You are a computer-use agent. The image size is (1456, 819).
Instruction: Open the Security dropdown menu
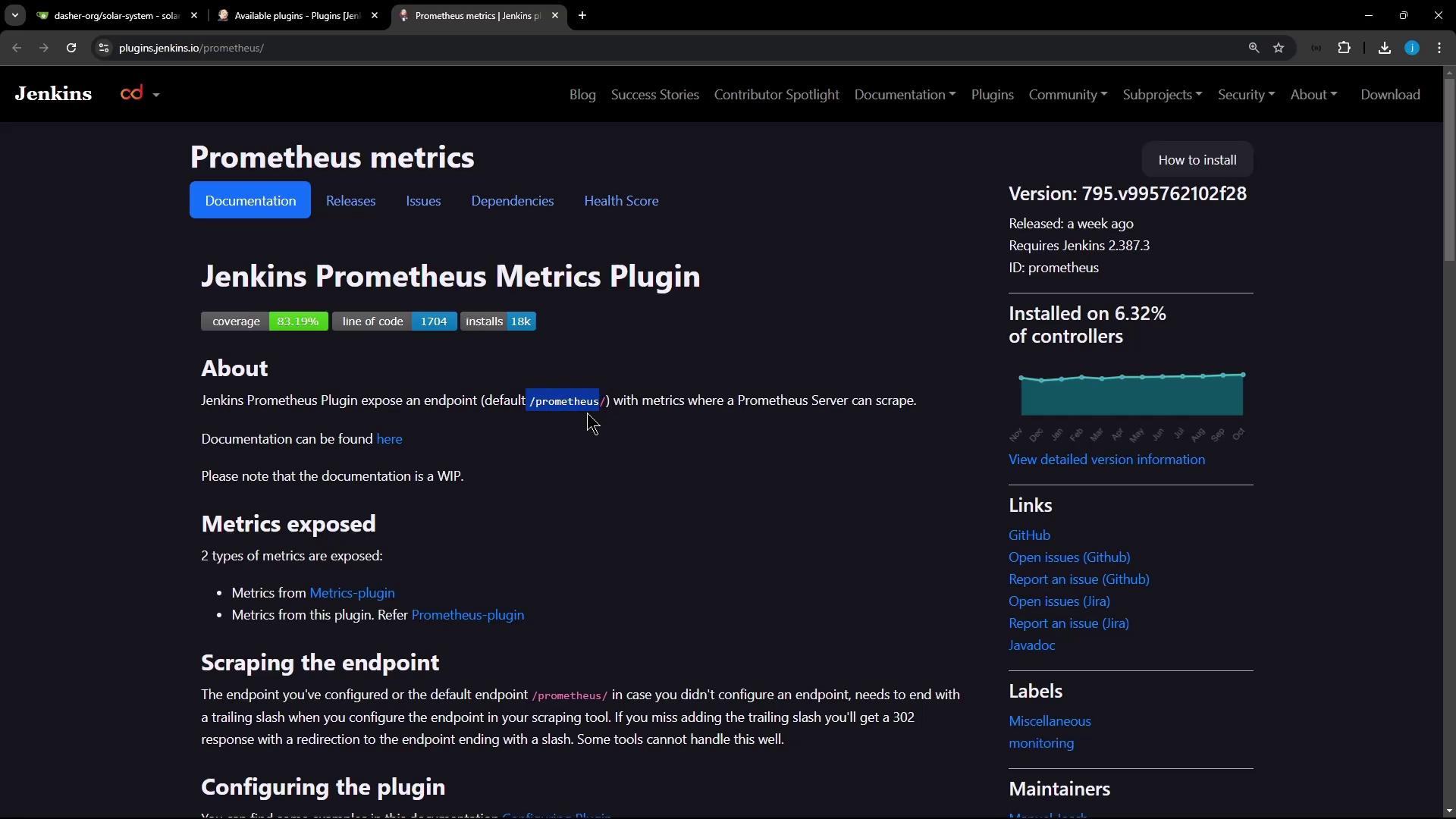pos(1246,95)
